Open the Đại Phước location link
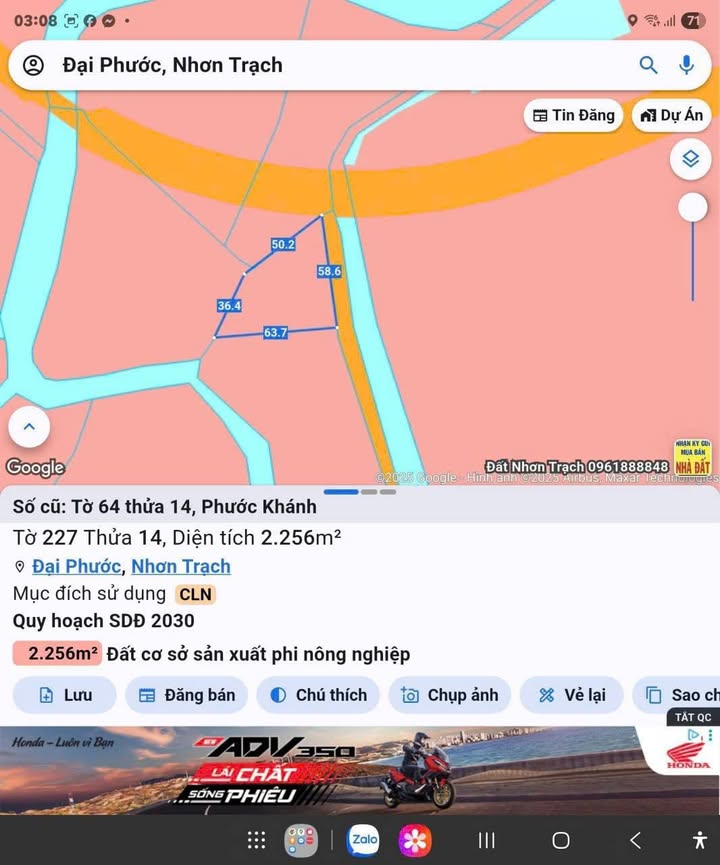 [x=76, y=567]
